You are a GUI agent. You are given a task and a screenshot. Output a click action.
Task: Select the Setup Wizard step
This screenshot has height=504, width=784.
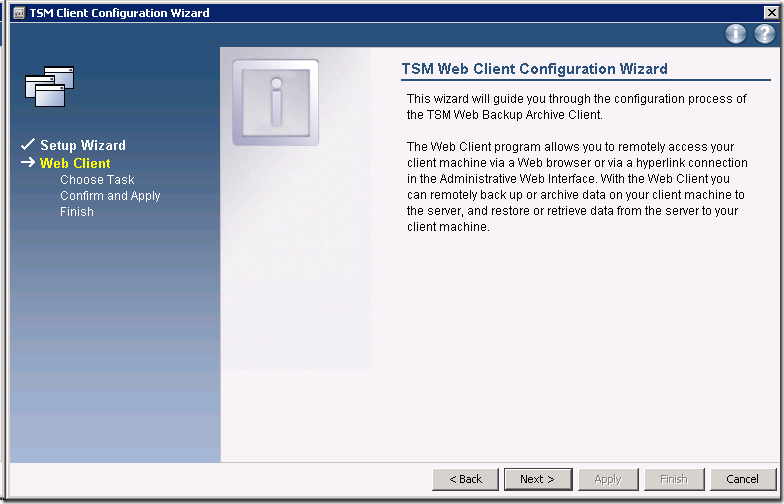click(x=83, y=146)
